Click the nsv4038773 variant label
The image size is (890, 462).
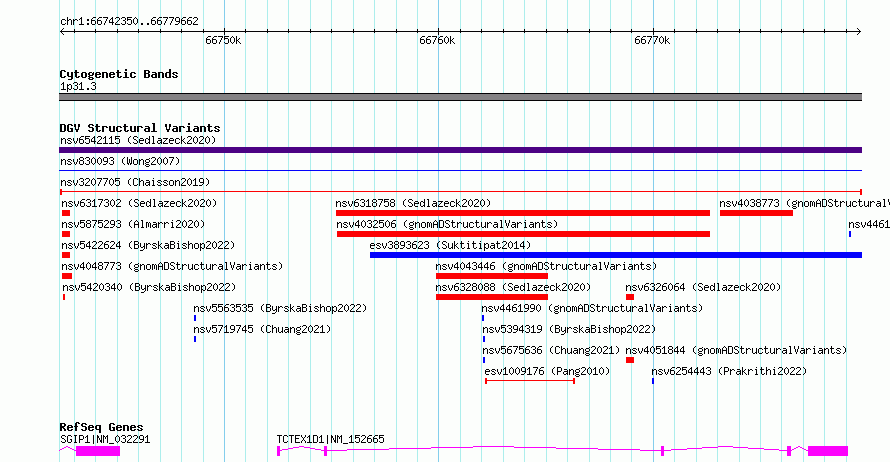click(804, 203)
